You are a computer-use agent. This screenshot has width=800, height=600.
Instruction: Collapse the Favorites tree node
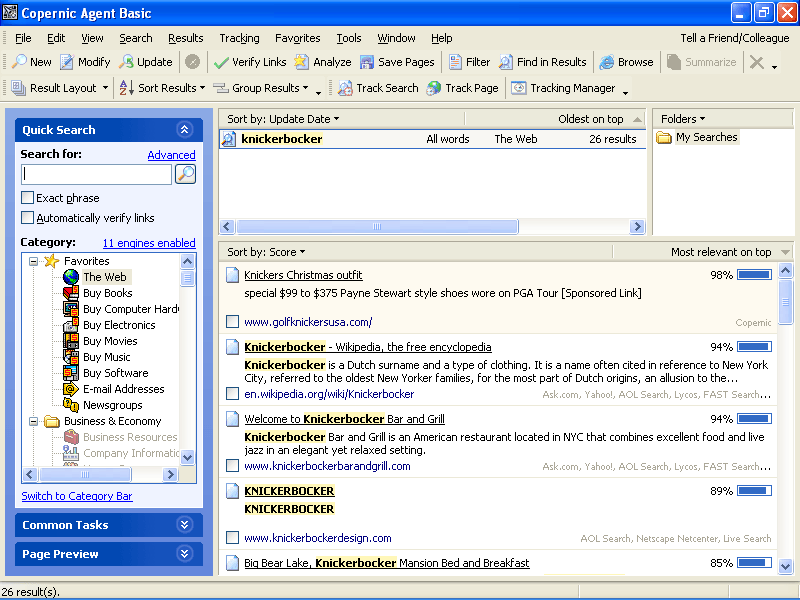pos(33,261)
